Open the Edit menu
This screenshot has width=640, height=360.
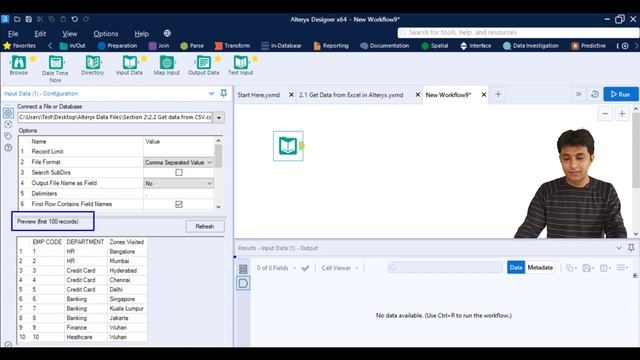[x=40, y=34]
